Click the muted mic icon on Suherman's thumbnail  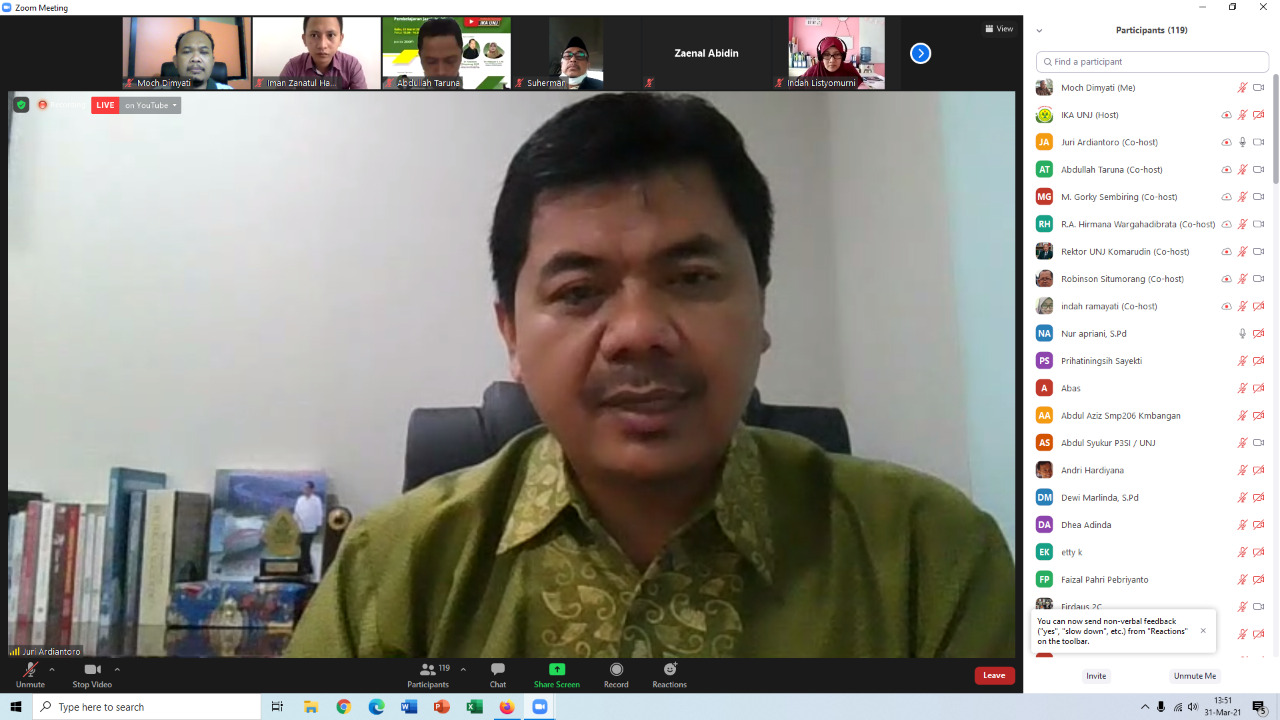pyautogui.click(x=519, y=83)
